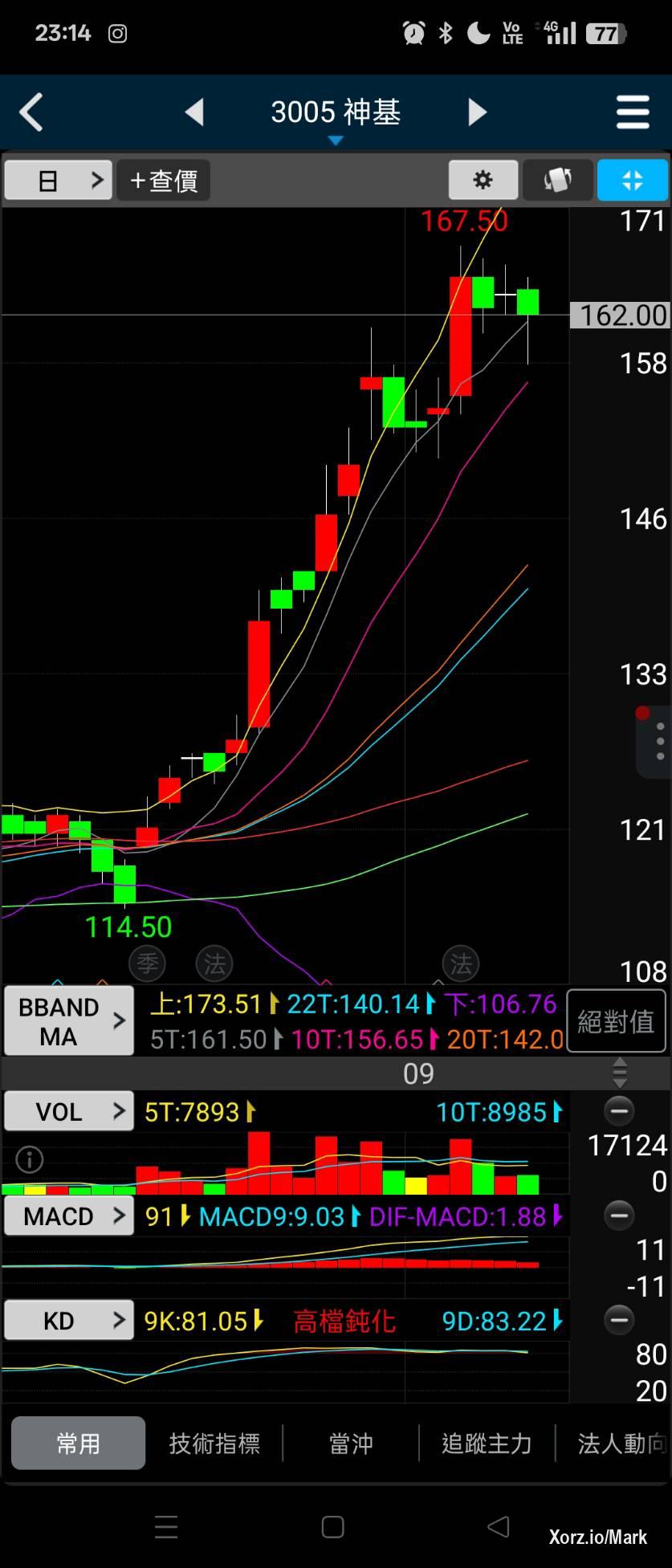Tap the volume info icon
The height and width of the screenshot is (1568, 672).
point(30,1159)
